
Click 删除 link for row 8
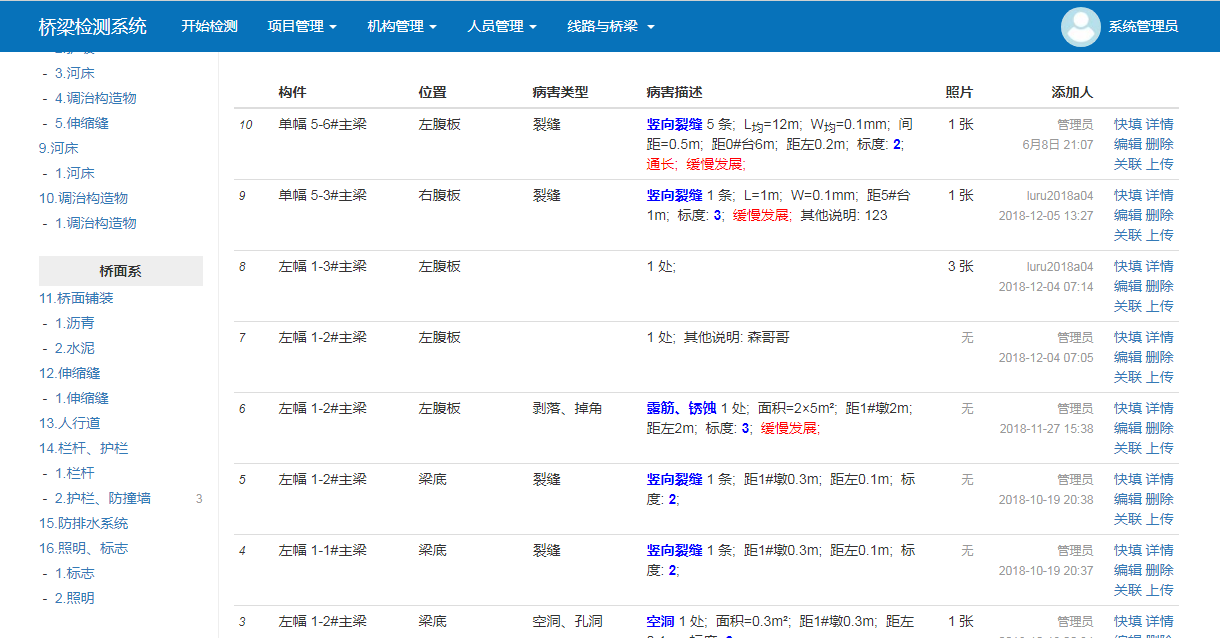pos(1160,286)
